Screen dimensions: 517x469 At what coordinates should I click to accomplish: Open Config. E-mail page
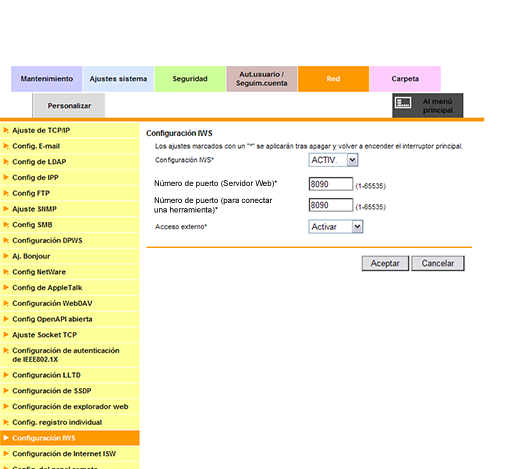[x=70, y=146]
